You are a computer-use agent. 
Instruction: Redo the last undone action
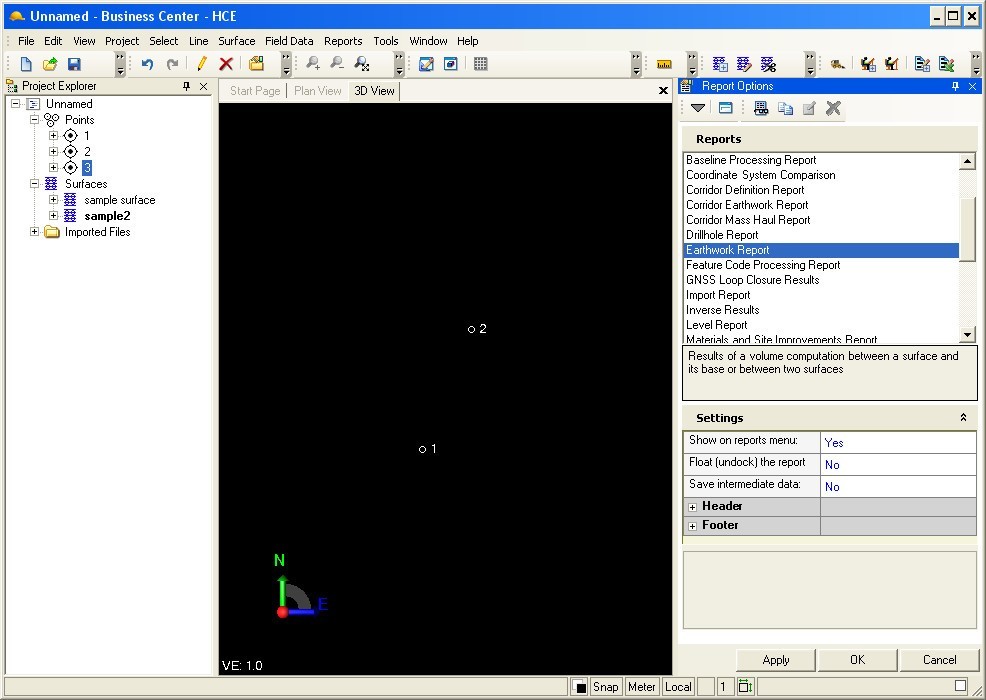click(x=172, y=64)
